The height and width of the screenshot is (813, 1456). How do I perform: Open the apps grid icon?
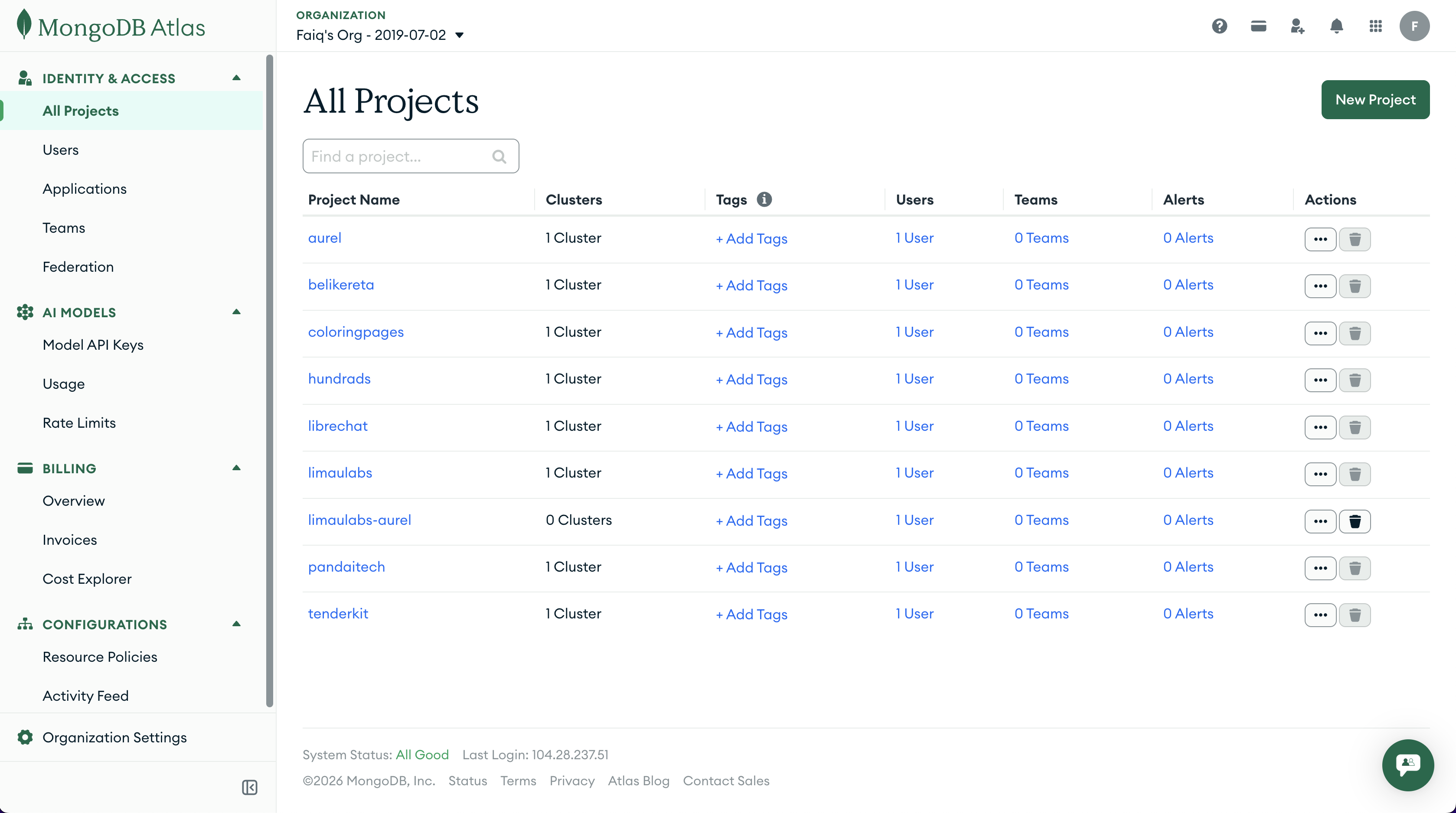1375,26
